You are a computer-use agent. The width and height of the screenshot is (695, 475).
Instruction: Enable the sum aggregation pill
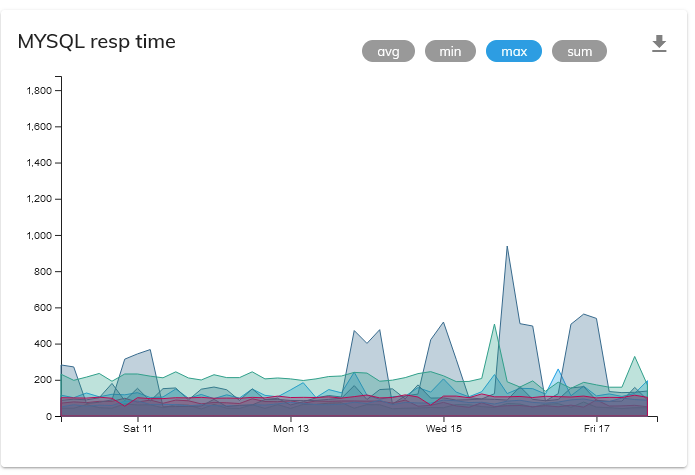coord(579,51)
